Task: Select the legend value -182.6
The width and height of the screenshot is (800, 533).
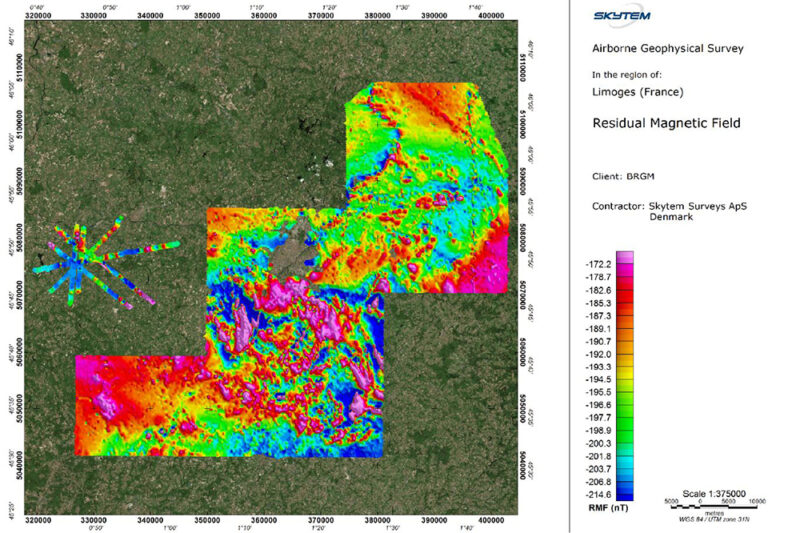Action: 598,290
